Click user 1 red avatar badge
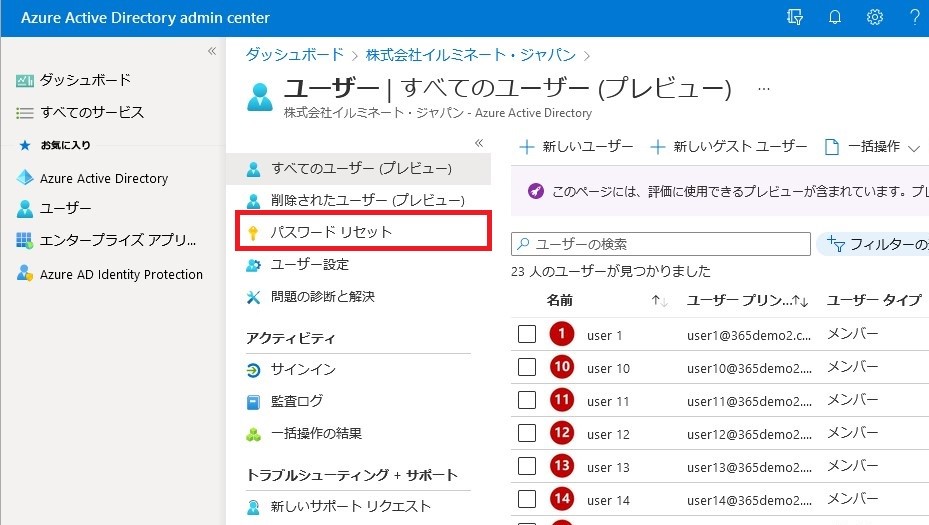The height and width of the screenshot is (525, 929). pos(562,334)
